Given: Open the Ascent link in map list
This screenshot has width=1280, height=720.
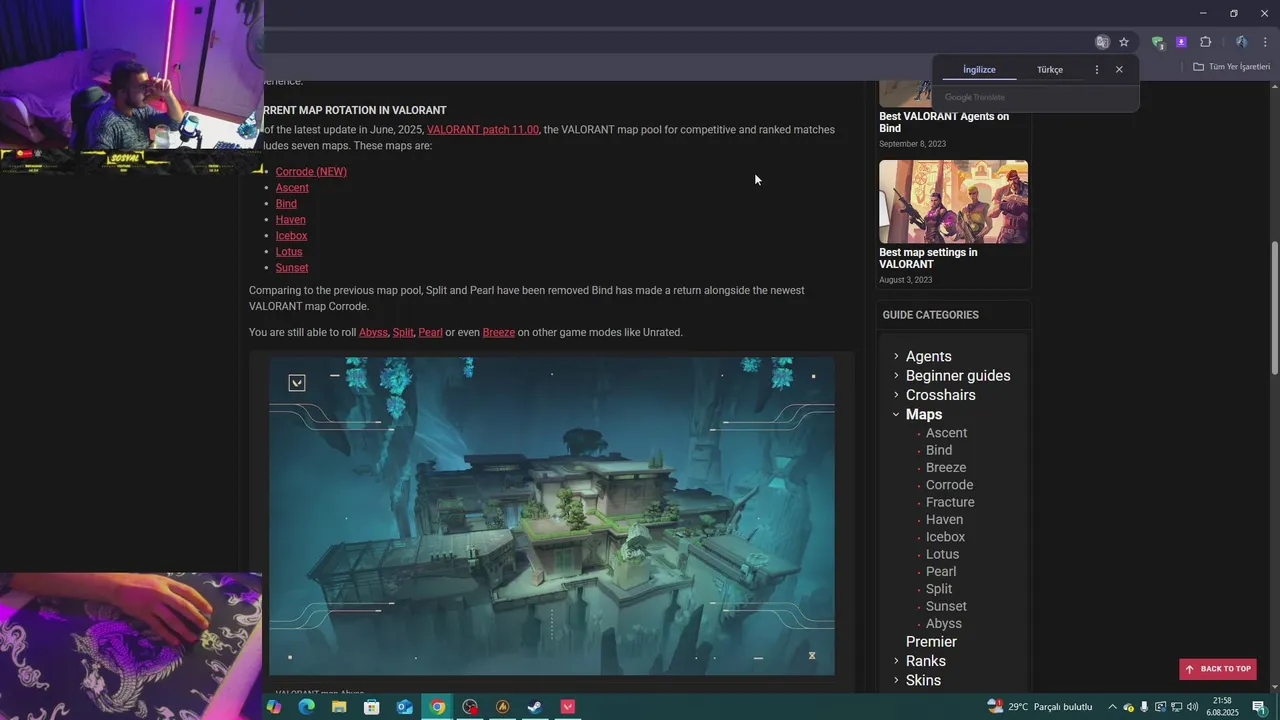Looking at the screenshot, I should tap(292, 188).
